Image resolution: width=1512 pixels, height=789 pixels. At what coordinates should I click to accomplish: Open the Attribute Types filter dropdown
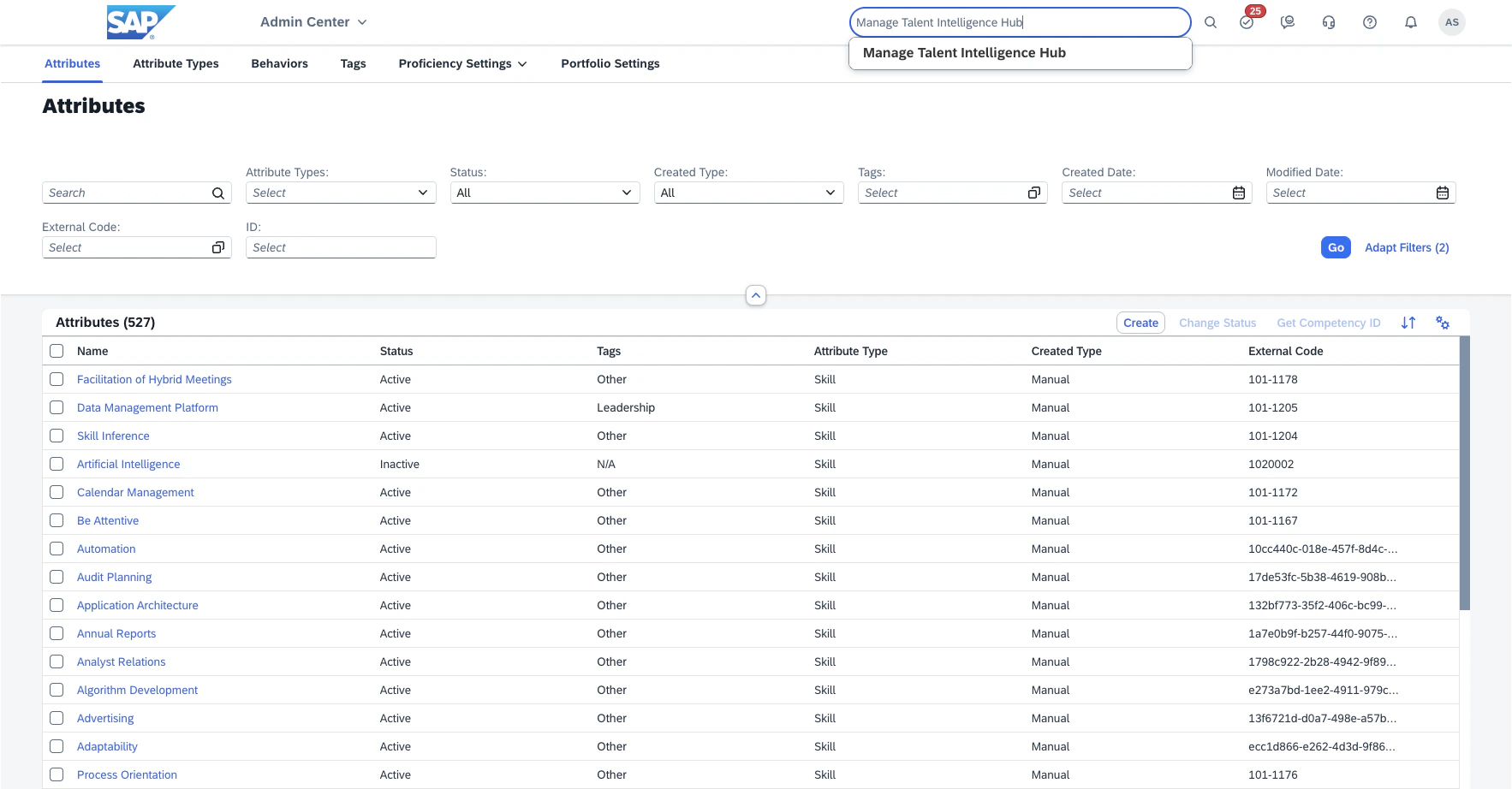[341, 193]
